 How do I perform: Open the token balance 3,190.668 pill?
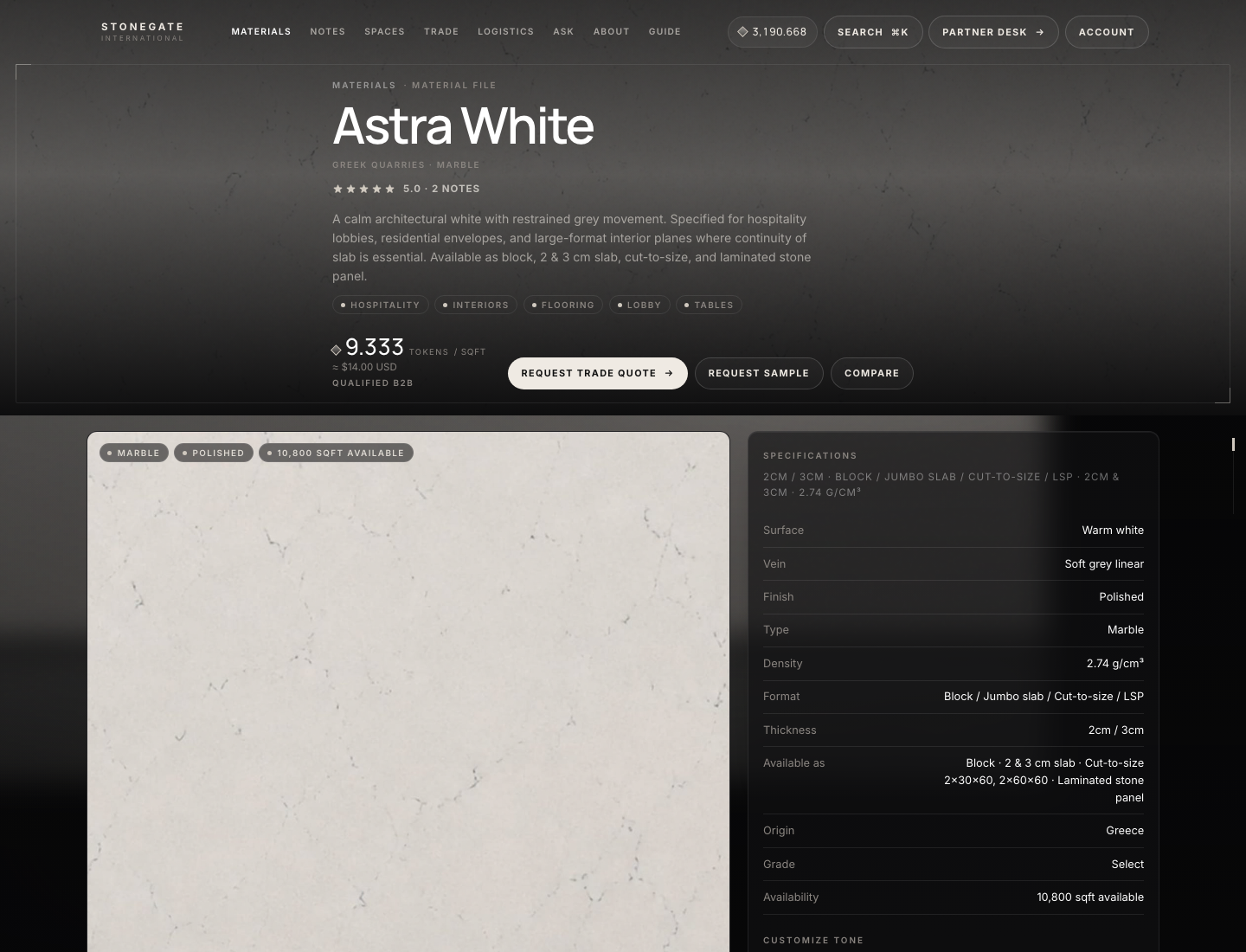pos(772,32)
